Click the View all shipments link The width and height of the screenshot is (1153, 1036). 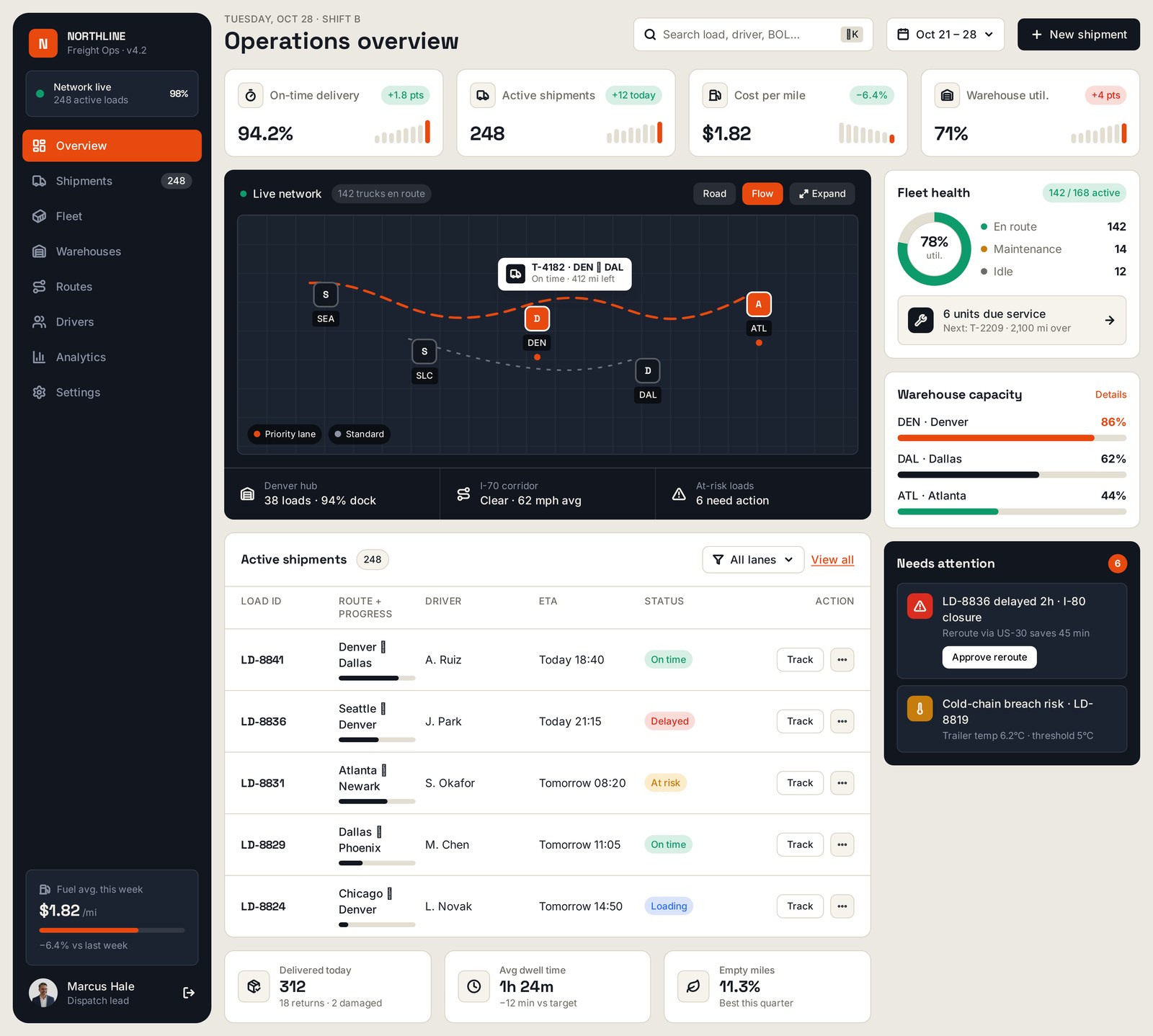coord(832,560)
